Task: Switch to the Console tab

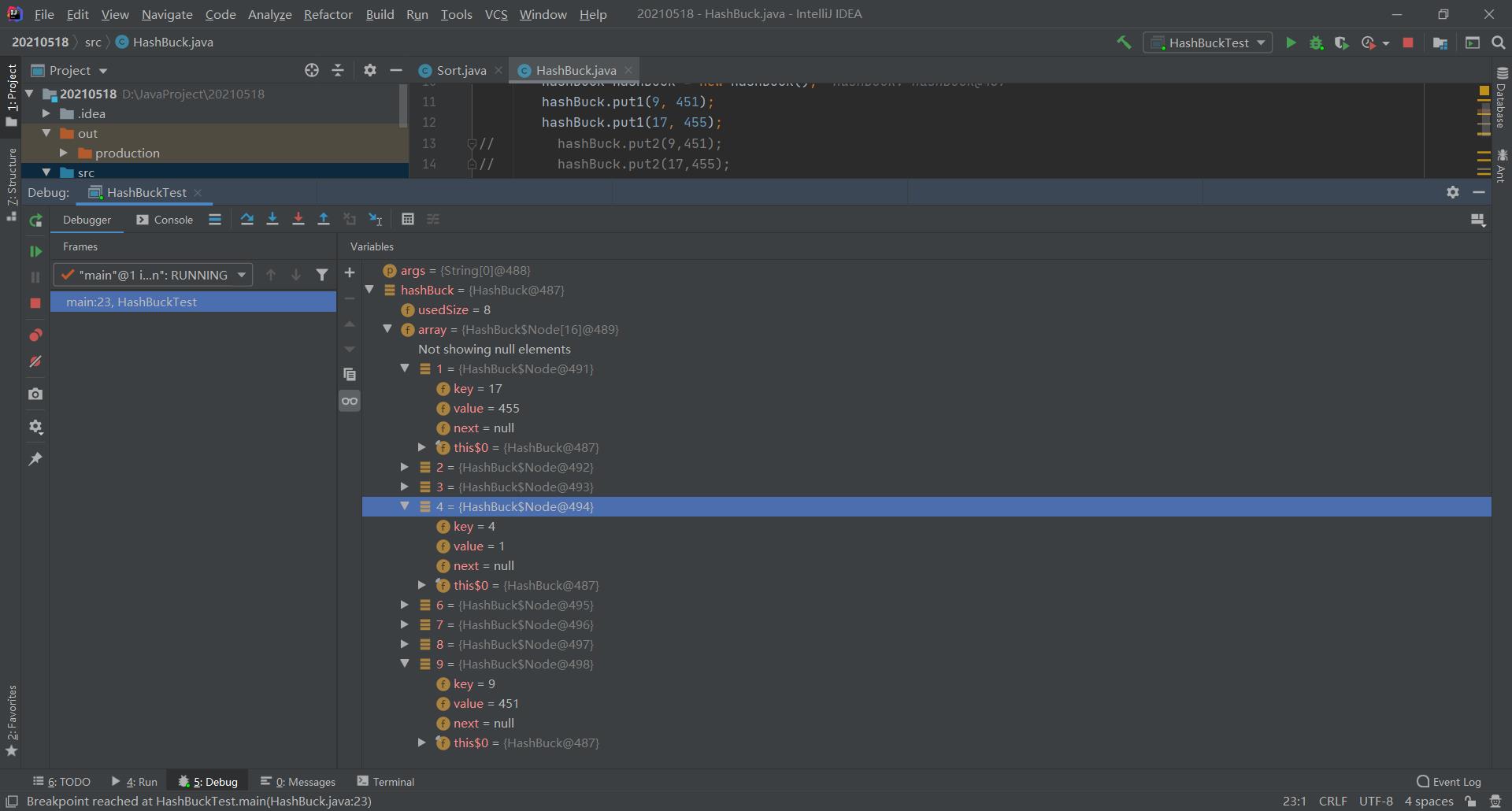Action: [x=165, y=220]
